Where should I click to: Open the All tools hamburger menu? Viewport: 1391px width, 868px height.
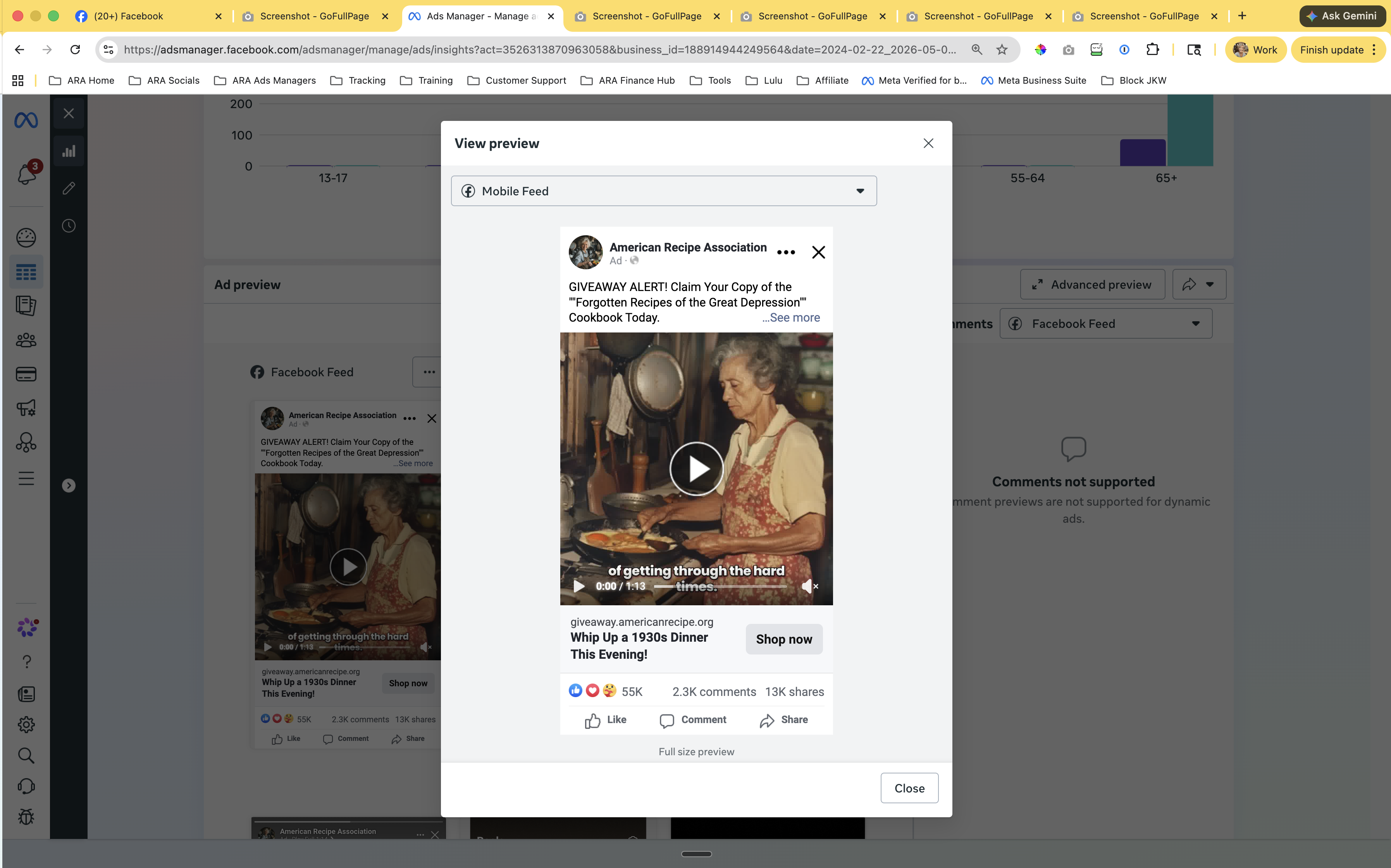coord(26,478)
